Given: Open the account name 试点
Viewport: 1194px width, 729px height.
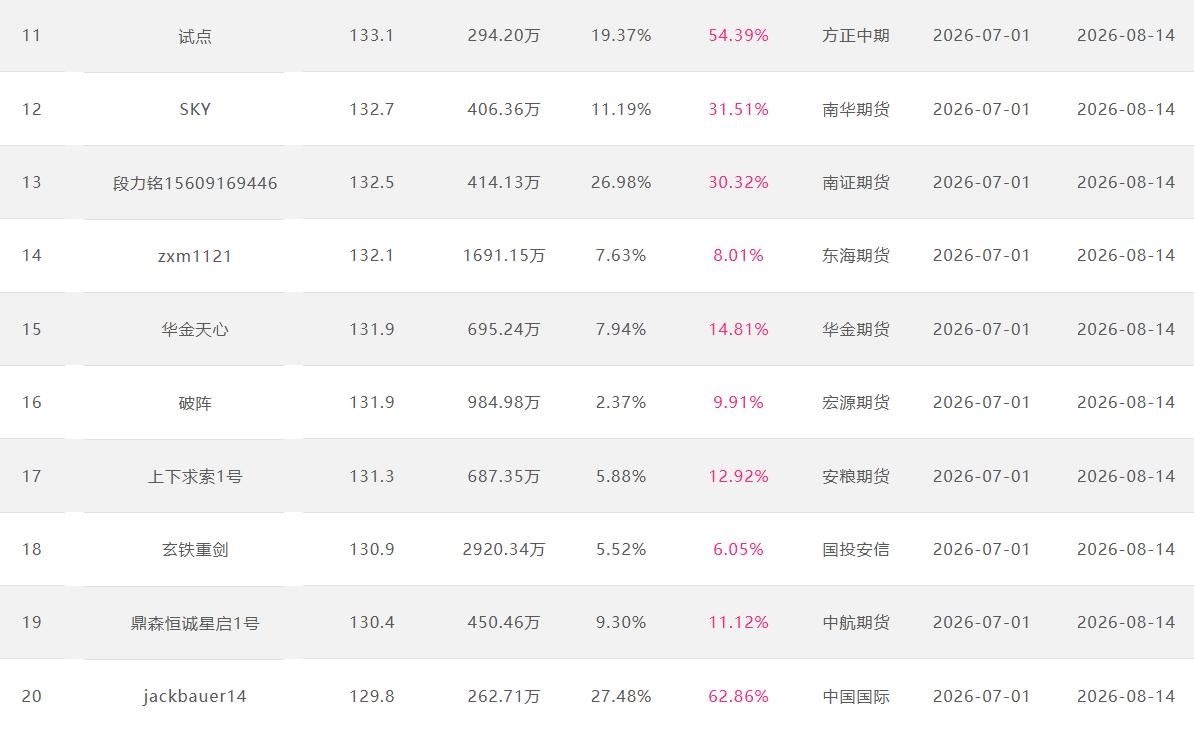Looking at the screenshot, I should (x=195, y=36).
